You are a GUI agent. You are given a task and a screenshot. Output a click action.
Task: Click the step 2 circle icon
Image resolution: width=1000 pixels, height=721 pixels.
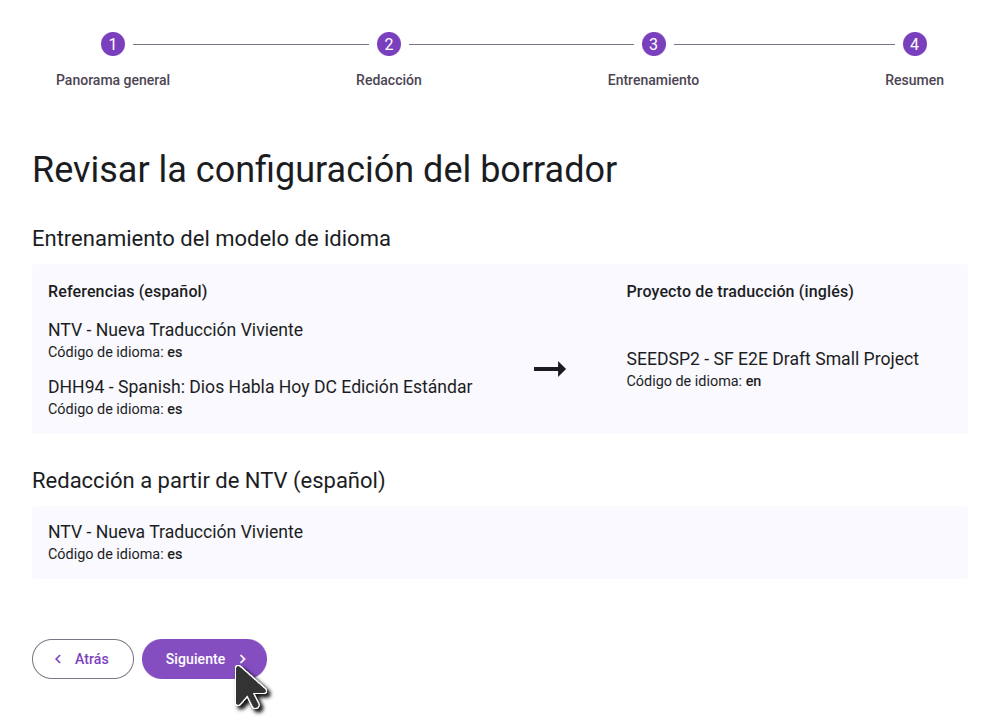388,44
